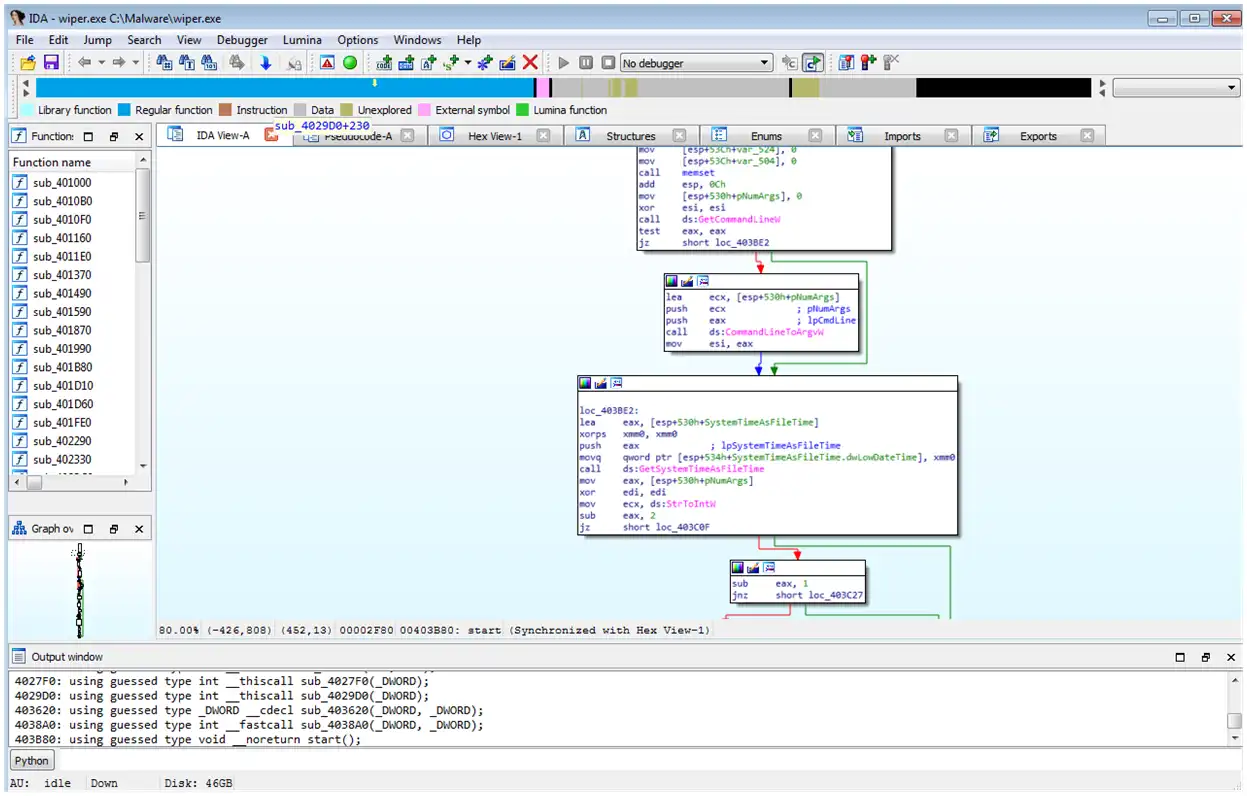Start the process with the play button
The image size is (1247, 796).
click(564, 63)
